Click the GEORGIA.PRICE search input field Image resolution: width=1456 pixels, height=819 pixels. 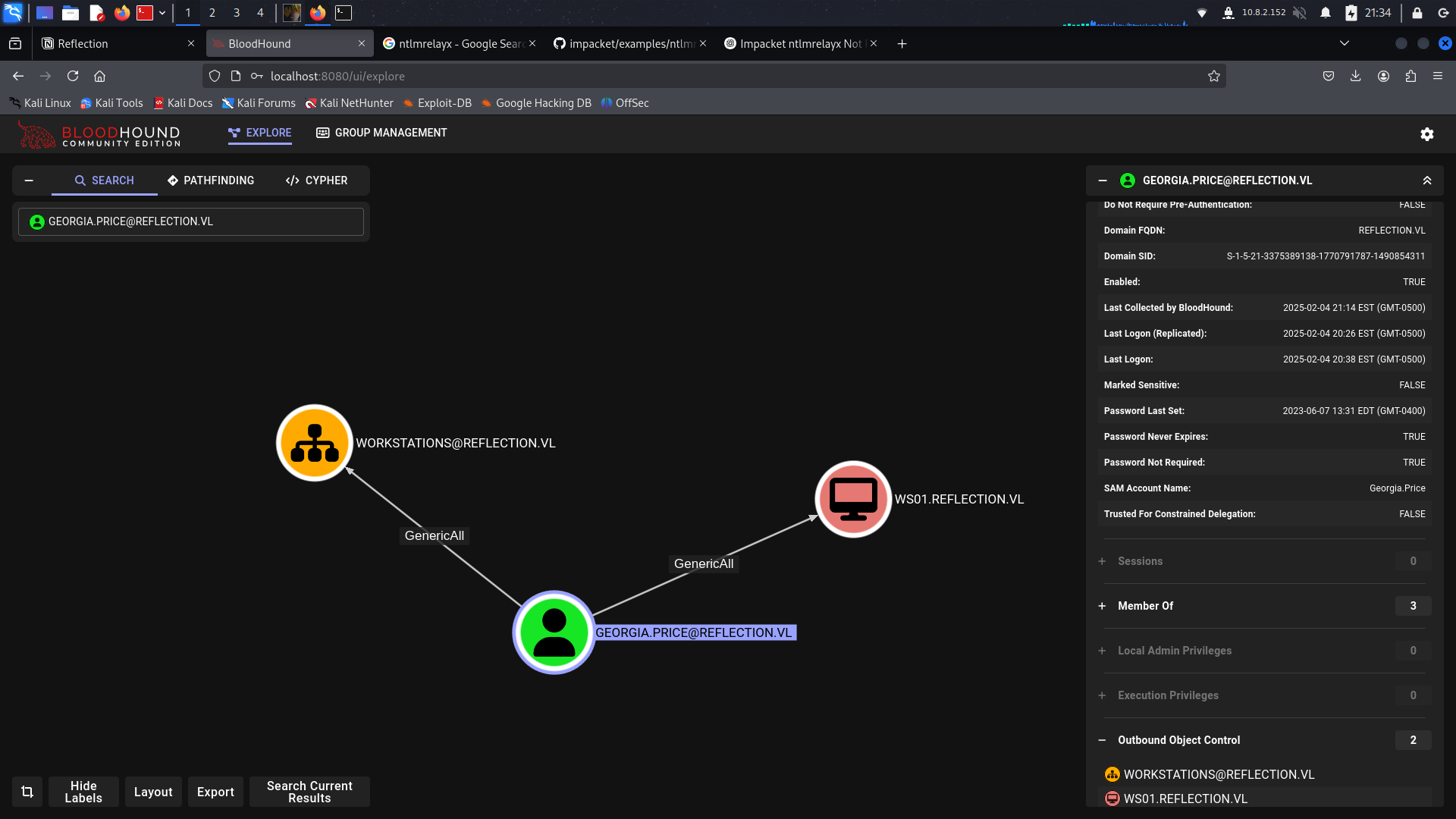click(x=191, y=221)
